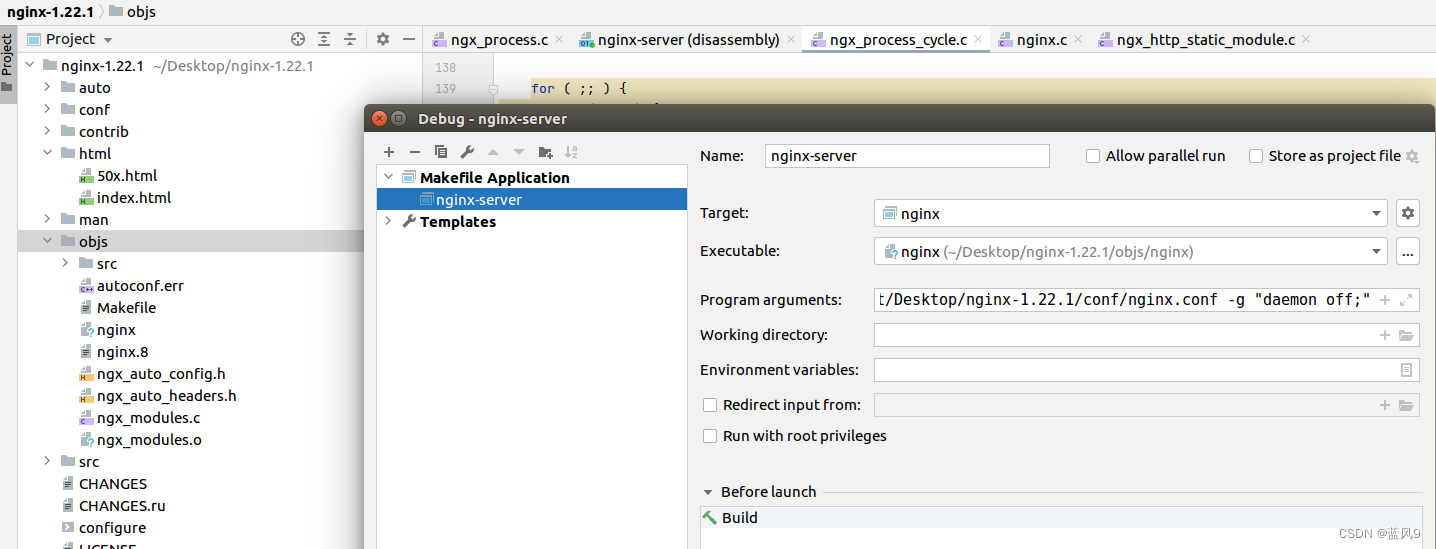Browse Working directory folder icon
This screenshot has width=1436, height=549.
pyautogui.click(x=1406, y=335)
